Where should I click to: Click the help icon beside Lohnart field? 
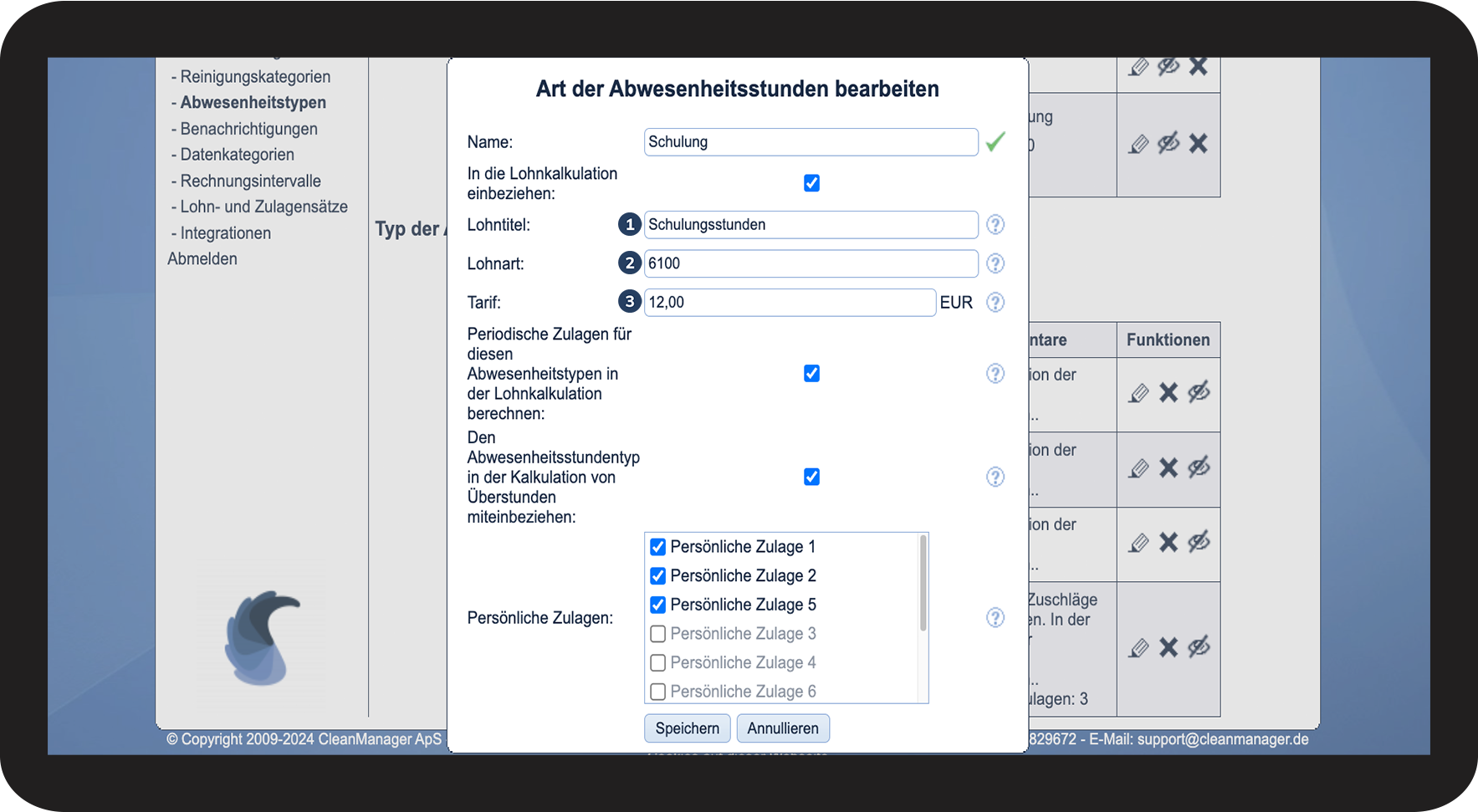pos(995,263)
